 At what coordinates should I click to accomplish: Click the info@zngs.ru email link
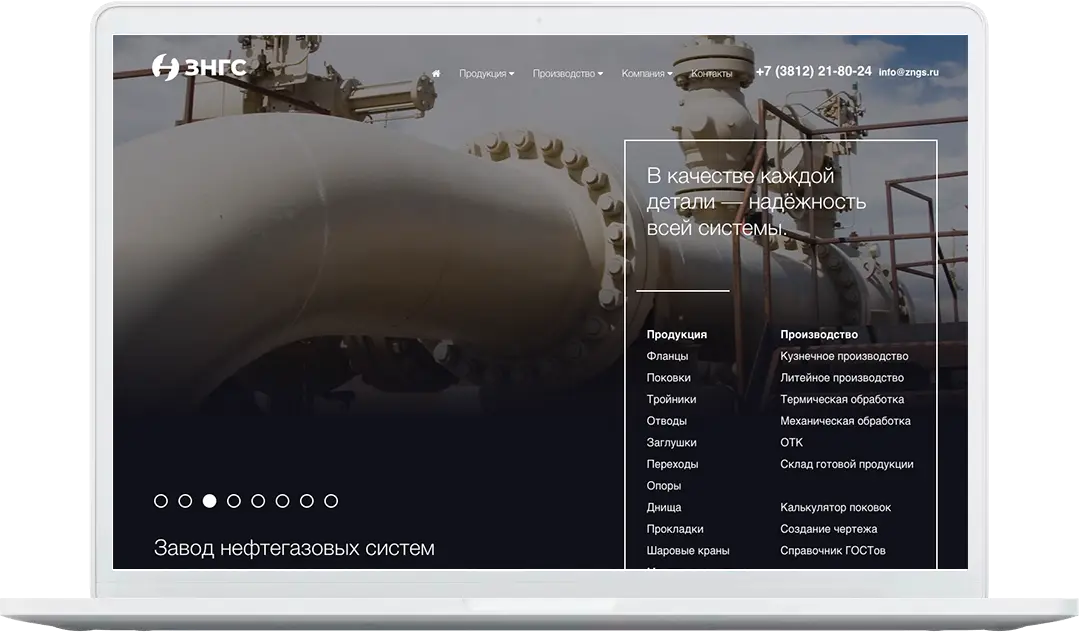[908, 72]
